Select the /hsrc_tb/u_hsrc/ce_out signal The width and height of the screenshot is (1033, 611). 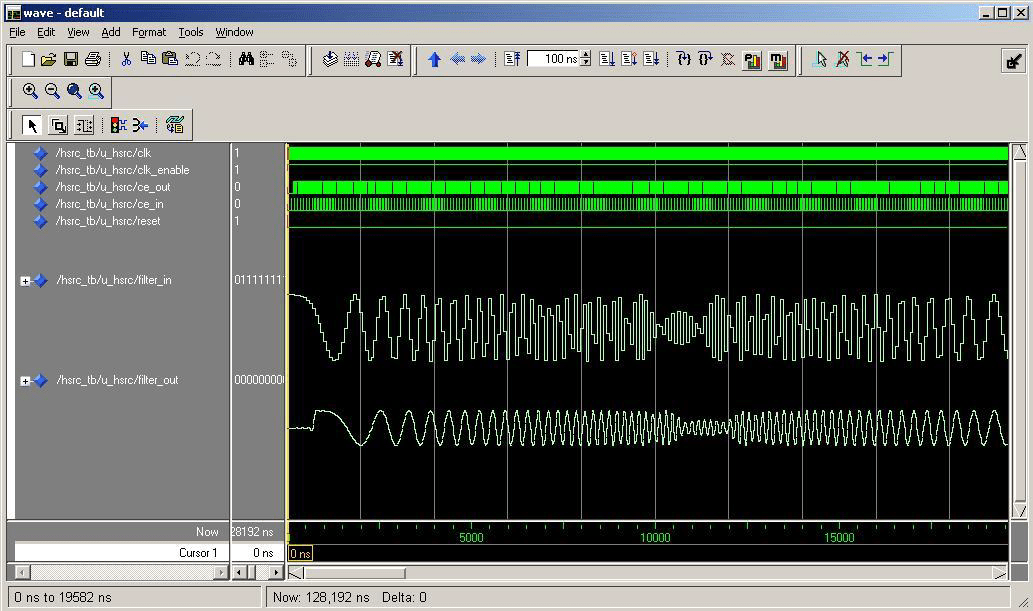(x=113, y=187)
